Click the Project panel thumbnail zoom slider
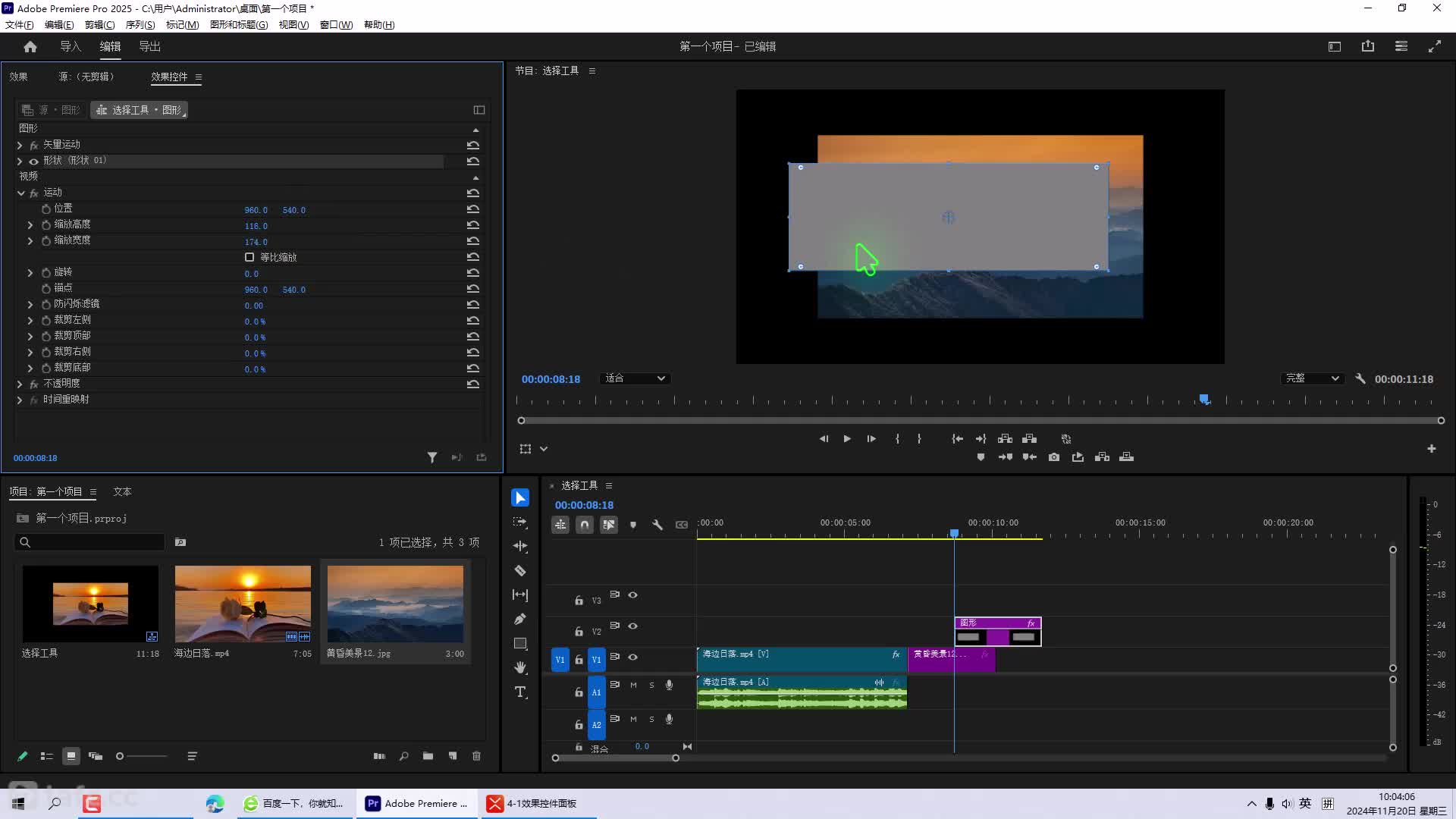 tap(140, 756)
